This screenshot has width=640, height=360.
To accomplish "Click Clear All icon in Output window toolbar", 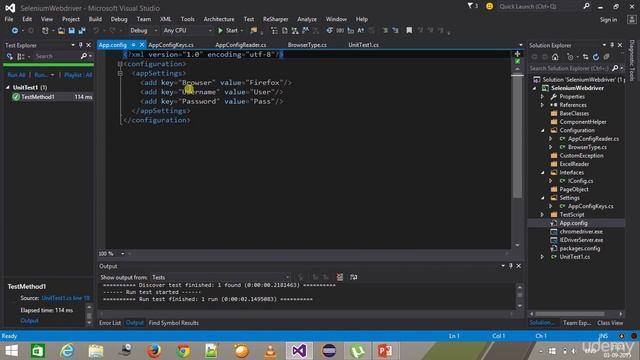I will (340, 277).
